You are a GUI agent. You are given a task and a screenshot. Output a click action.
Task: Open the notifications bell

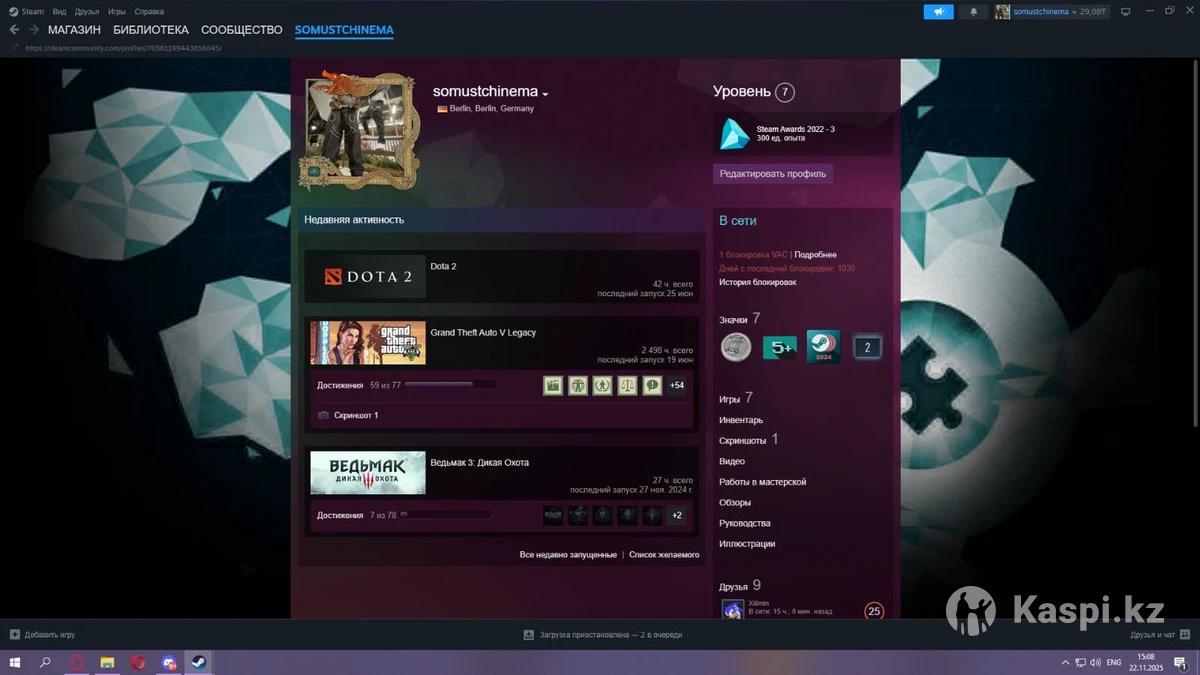[x=974, y=12]
